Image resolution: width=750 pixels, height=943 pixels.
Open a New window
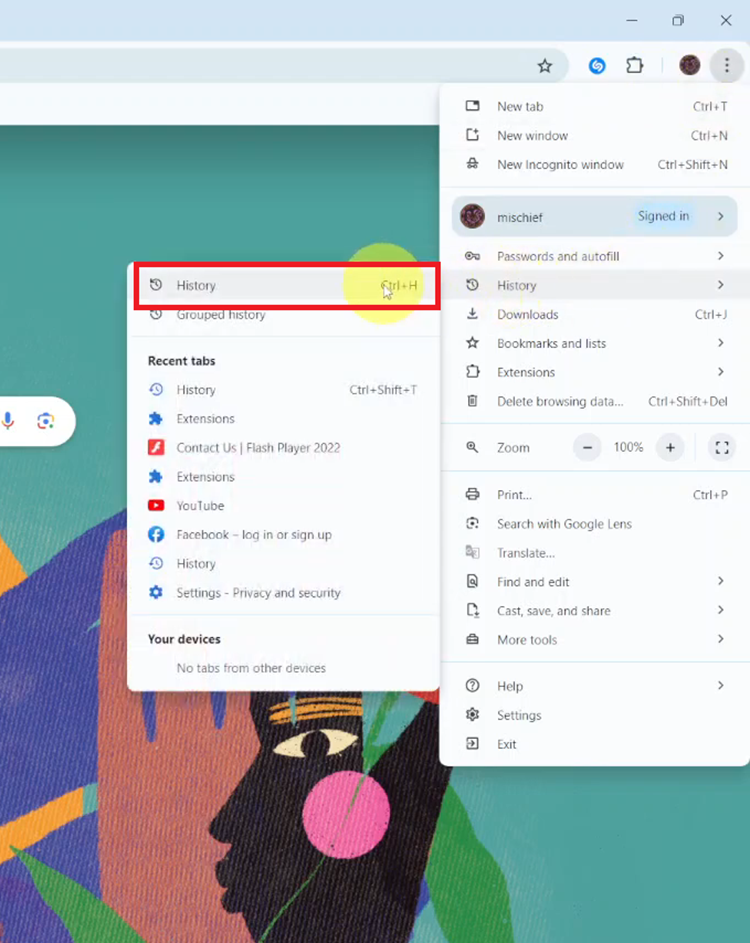pyautogui.click(x=595, y=135)
